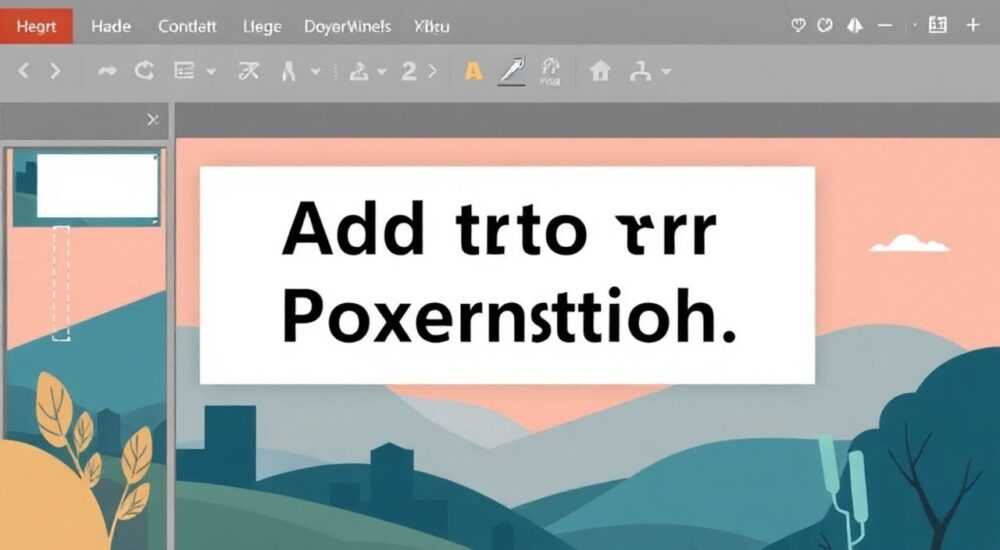Image resolution: width=1000 pixels, height=550 pixels.
Task: Open the red Heqrt tab
Action: point(36,26)
